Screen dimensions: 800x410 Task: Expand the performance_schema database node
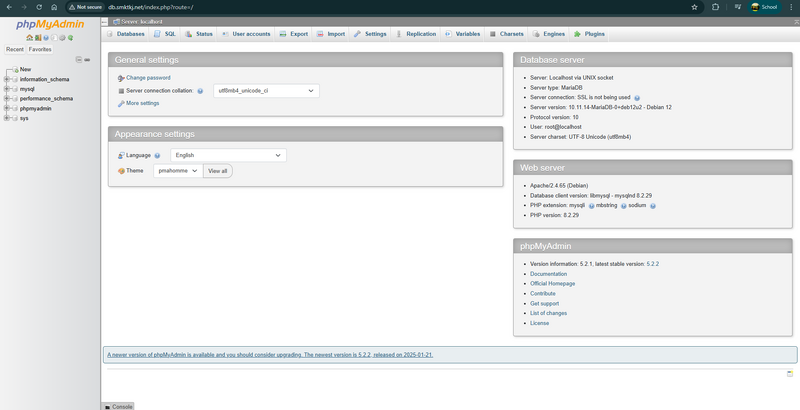[x=7, y=99]
